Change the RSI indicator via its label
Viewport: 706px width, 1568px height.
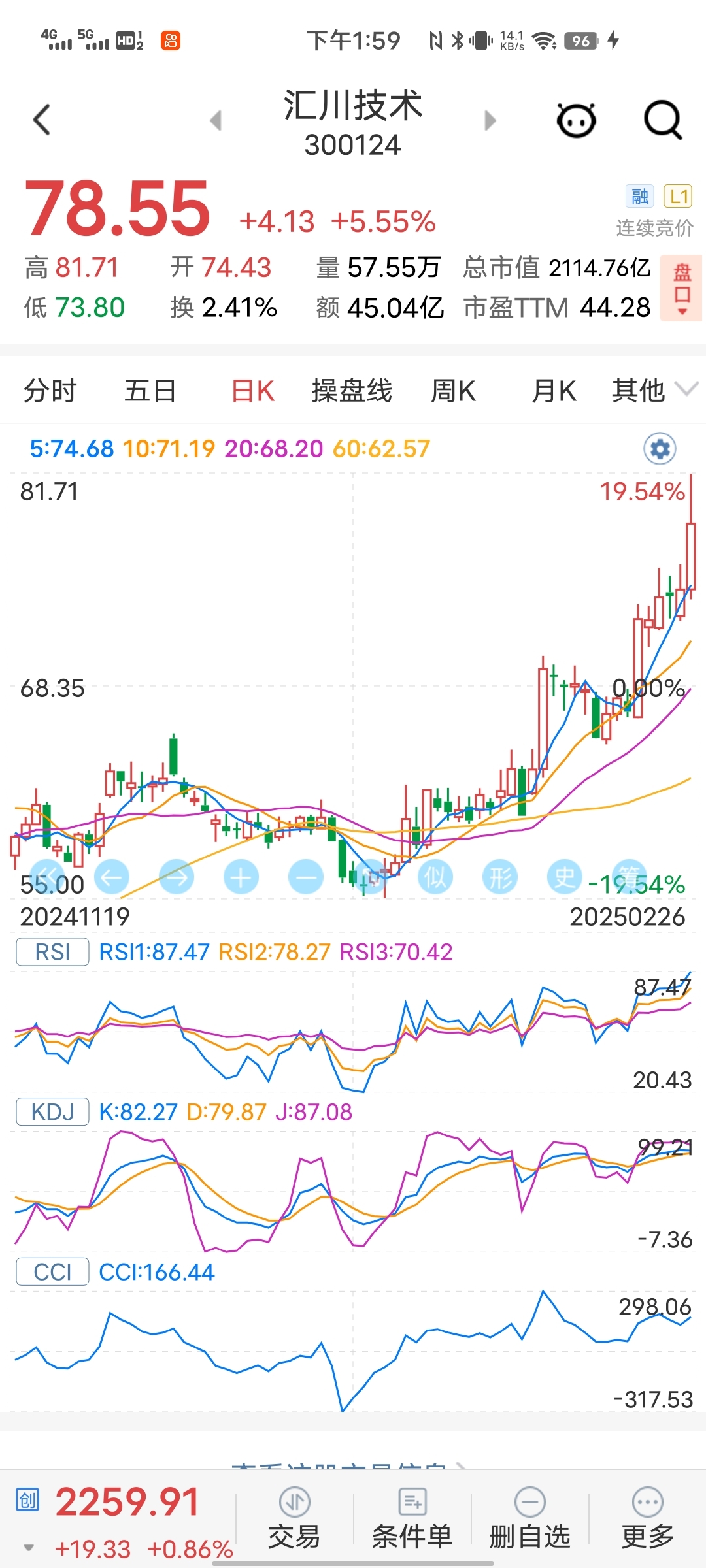[52, 952]
